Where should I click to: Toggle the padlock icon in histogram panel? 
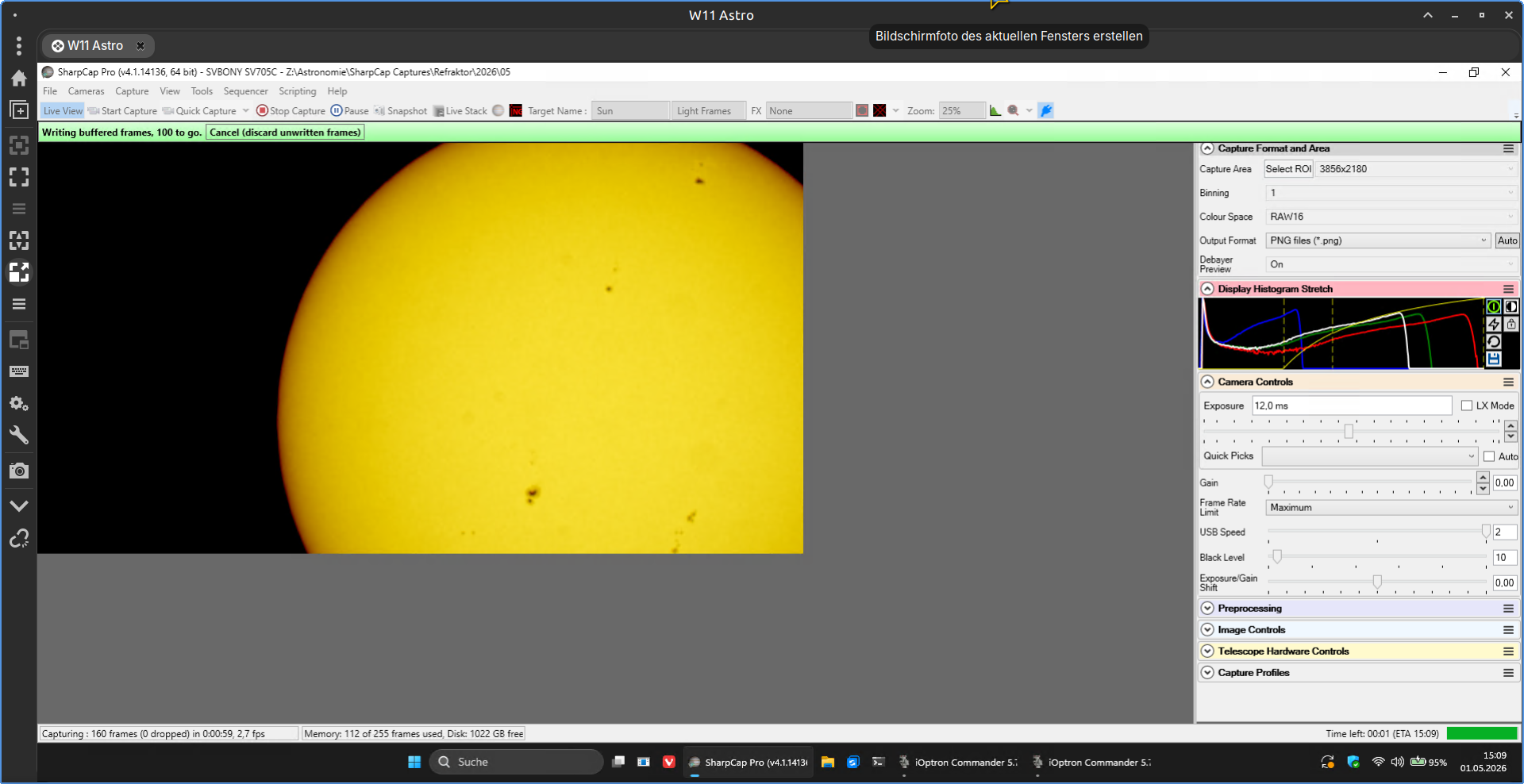click(x=1511, y=324)
